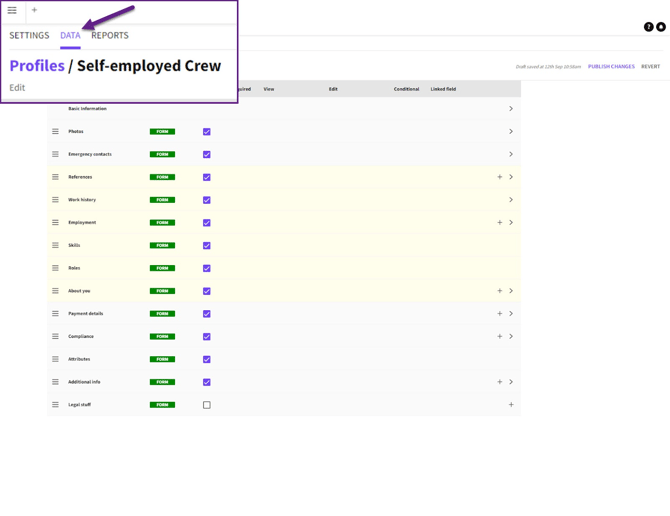Image resolution: width=670 pixels, height=516 pixels.
Task: Uncheck the Work history checkbox
Action: coord(207,200)
